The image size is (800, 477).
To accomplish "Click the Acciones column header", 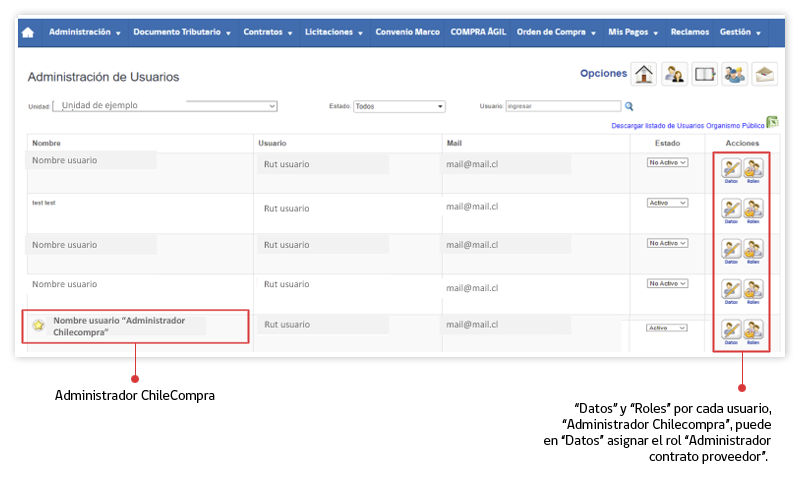I will point(742,143).
